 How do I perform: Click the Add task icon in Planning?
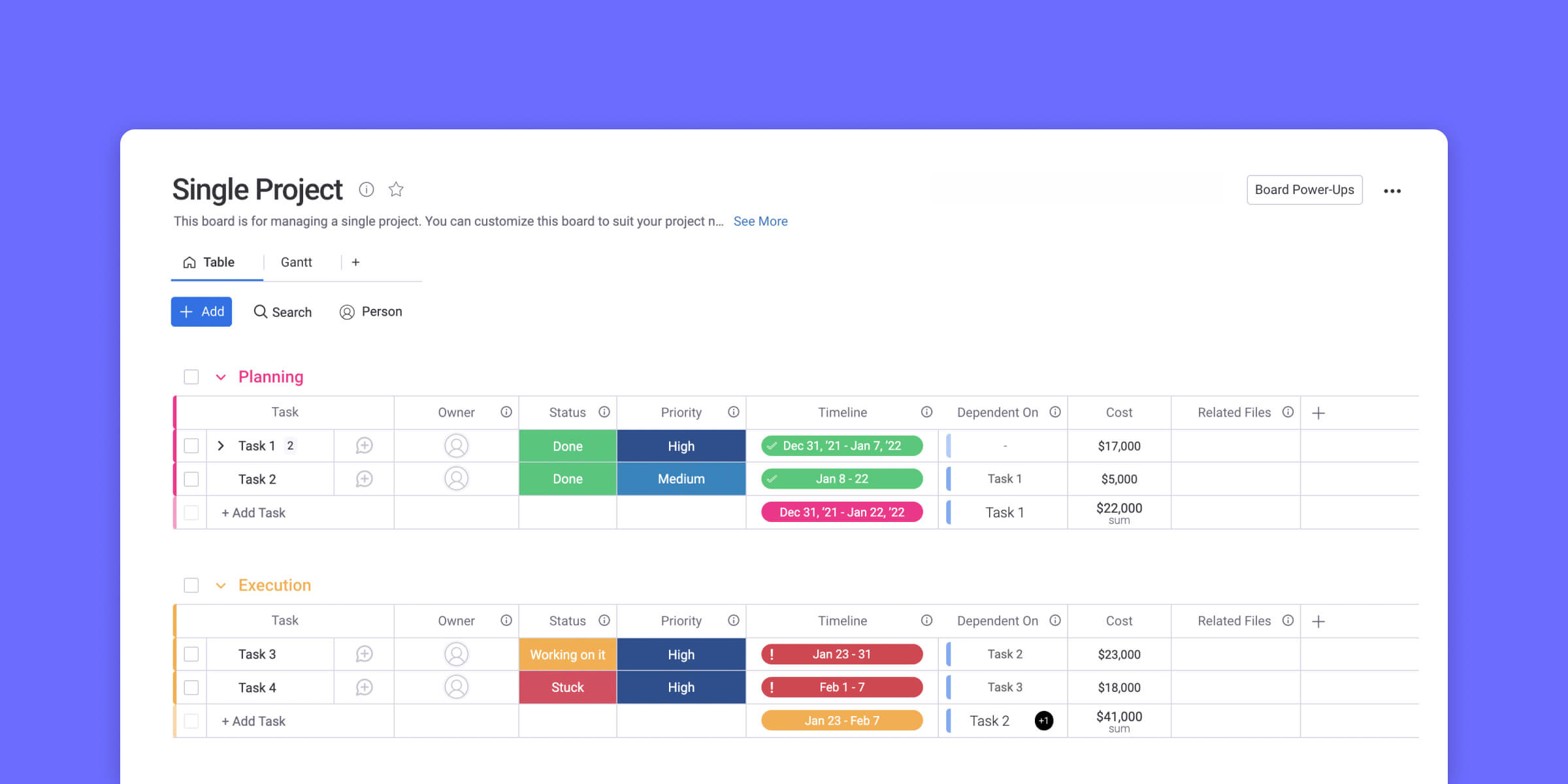252,512
